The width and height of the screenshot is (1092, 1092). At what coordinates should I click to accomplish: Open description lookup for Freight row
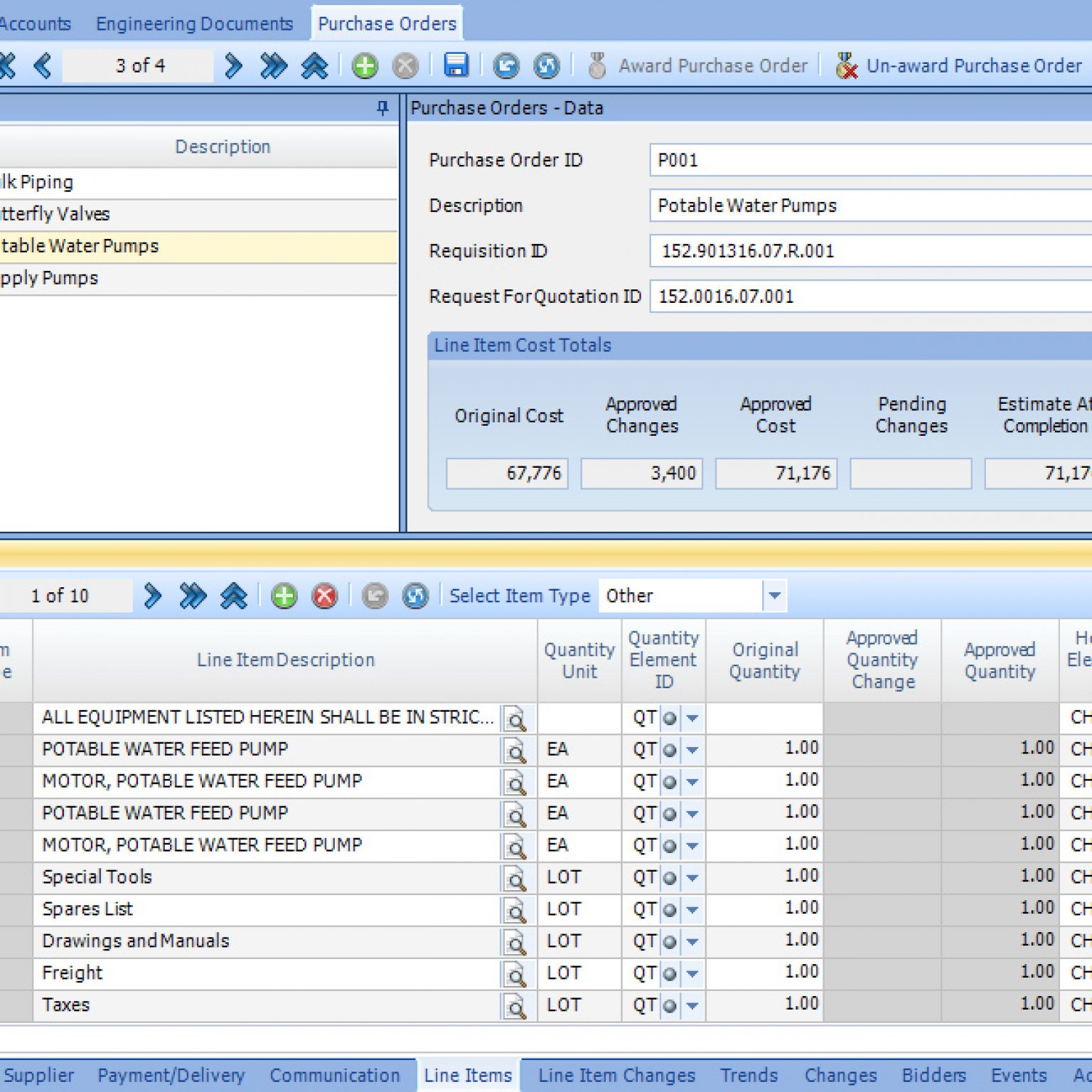[x=515, y=975]
